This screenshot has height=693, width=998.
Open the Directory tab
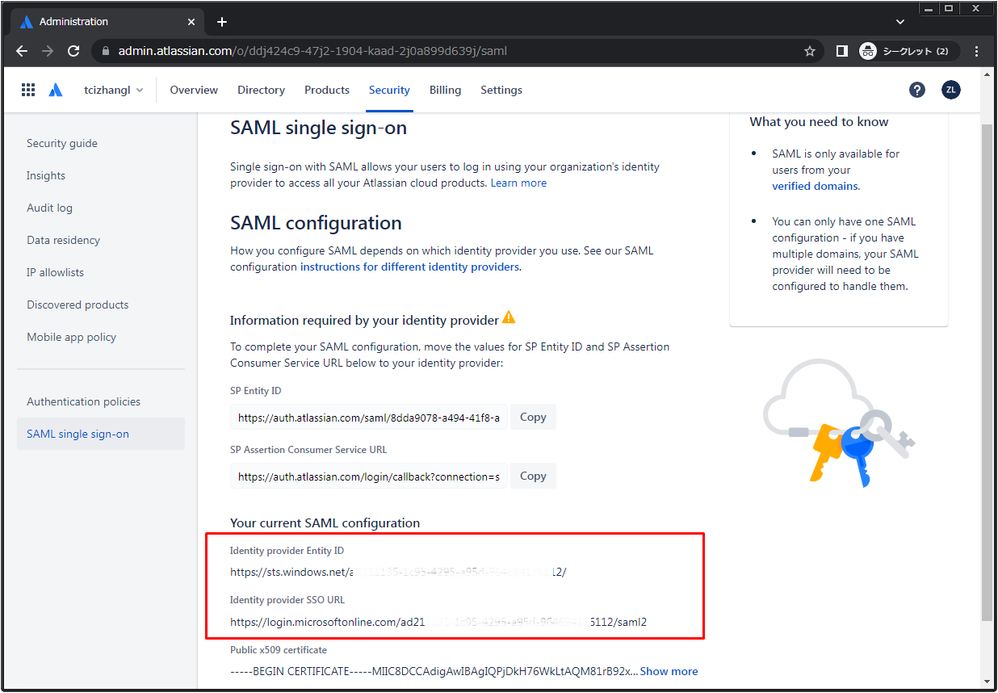coord(261,90)
